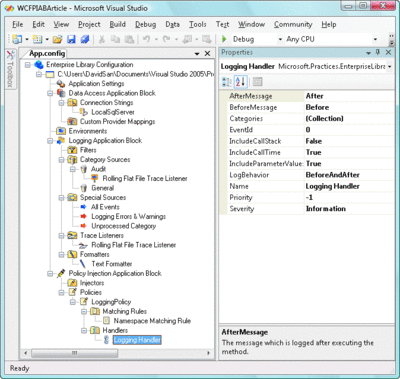Open the Community menu
This screenshot has height=379, width=400.
coord(293,24)
